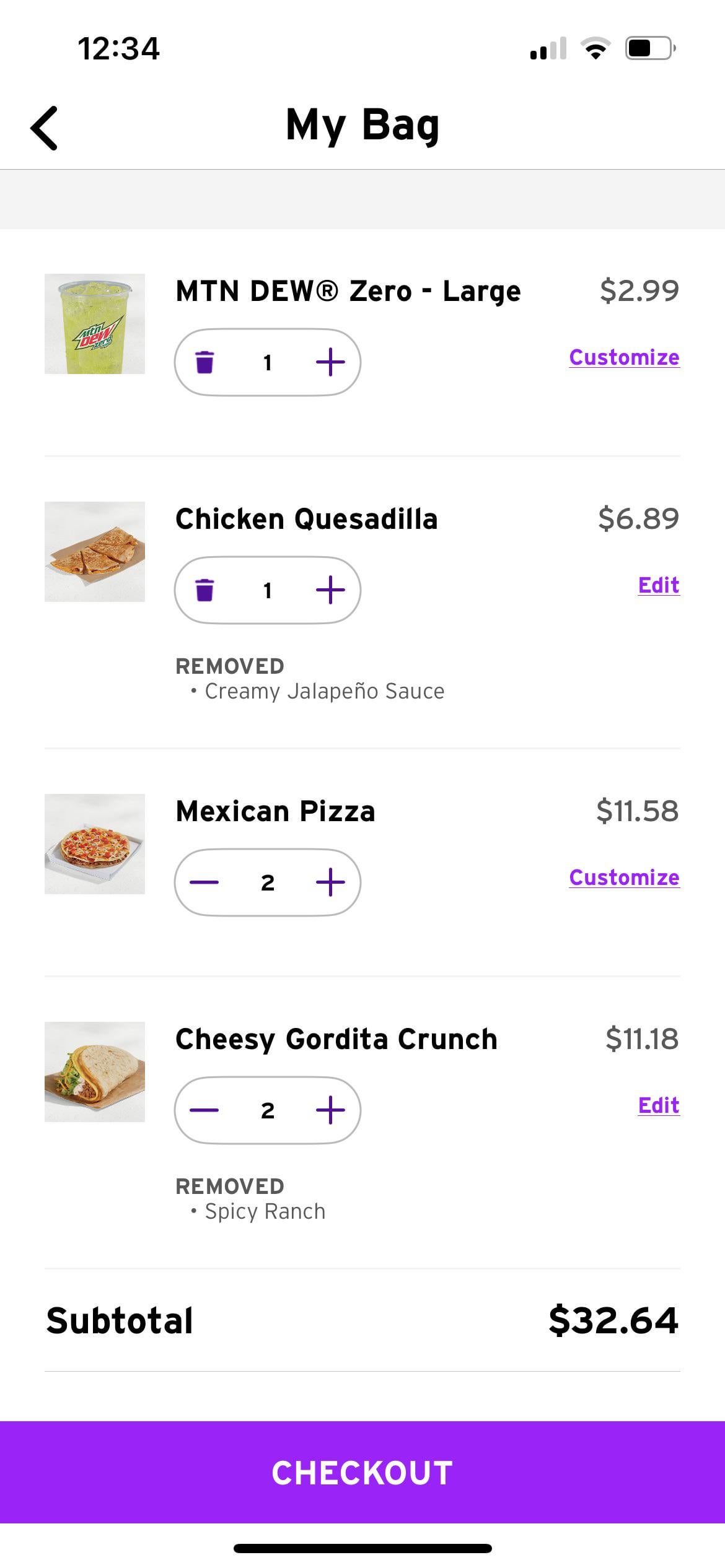Increase Mexican Pizza quantity with plus
Screen dimensions: 725x1568
[330, 882]
